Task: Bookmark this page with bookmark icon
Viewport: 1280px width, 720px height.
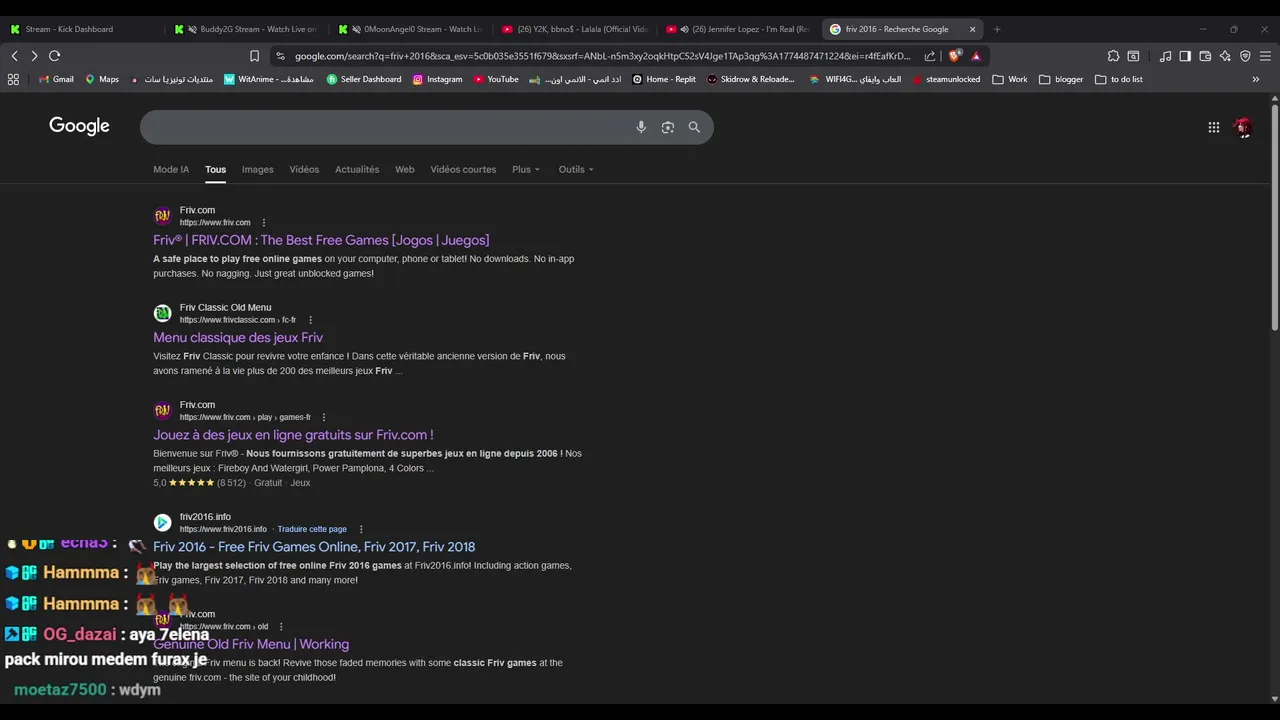Action: (x=254, y=56)
